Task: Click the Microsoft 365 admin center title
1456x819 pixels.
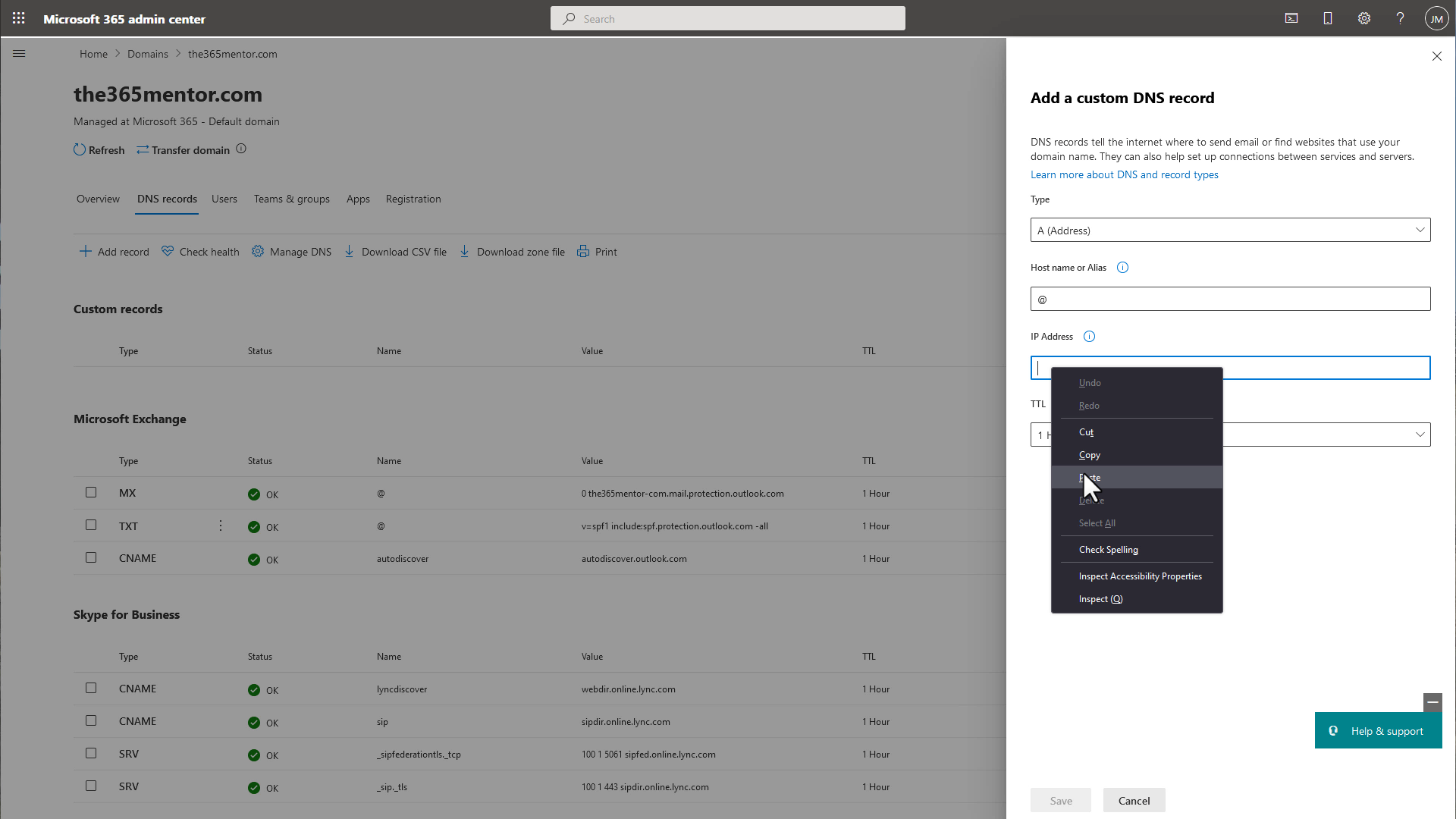Action: pyautogui.click(x=124, y=19)
